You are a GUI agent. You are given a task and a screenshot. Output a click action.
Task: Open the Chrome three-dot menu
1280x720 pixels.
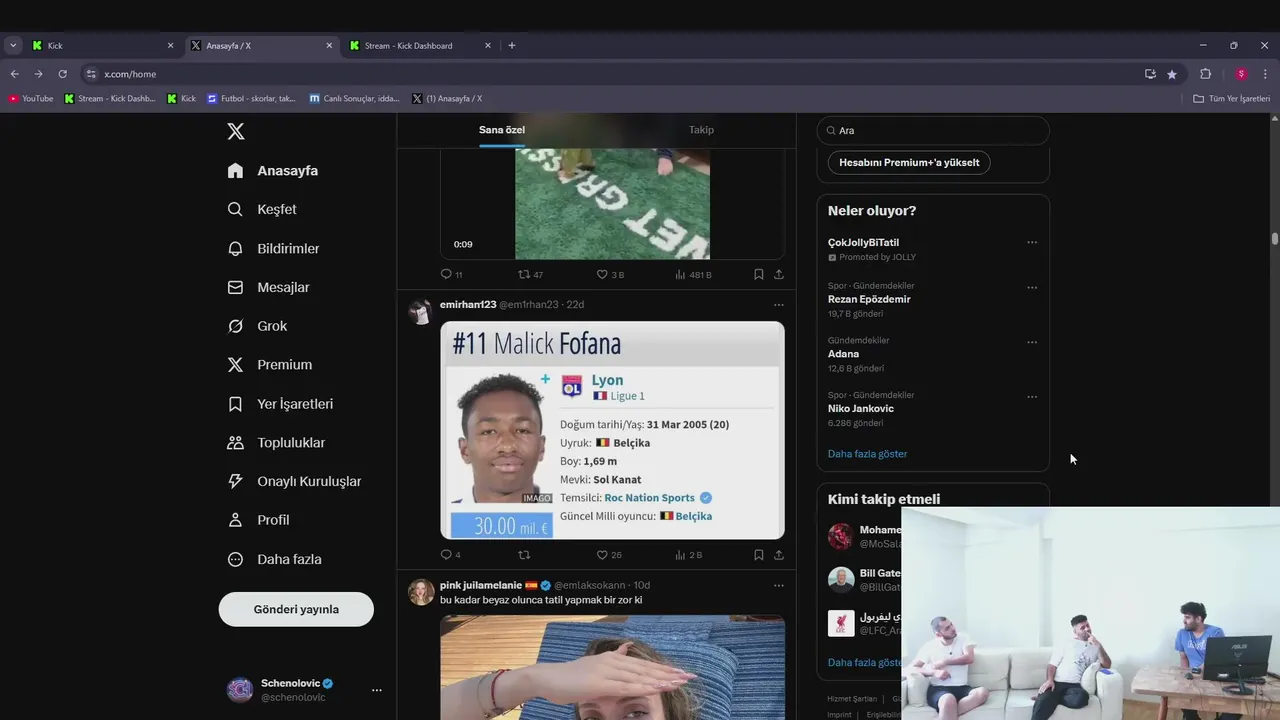pyautogui.click(x=1265, y=74)
